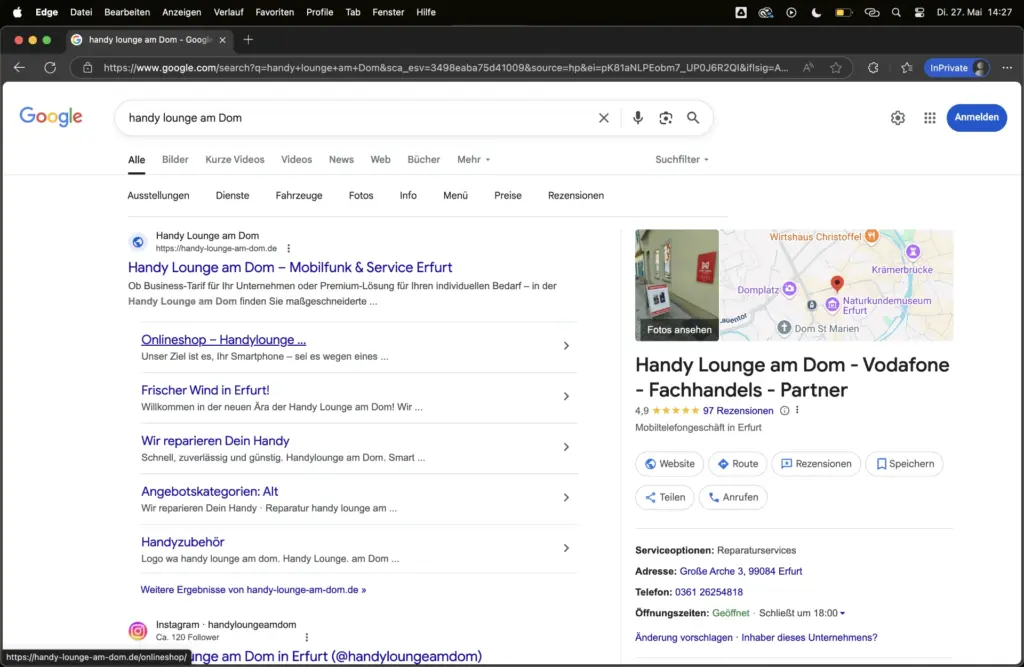Screen dimensions: 1024x667
Task: Click into the Google search field
Action: point(350,118)
